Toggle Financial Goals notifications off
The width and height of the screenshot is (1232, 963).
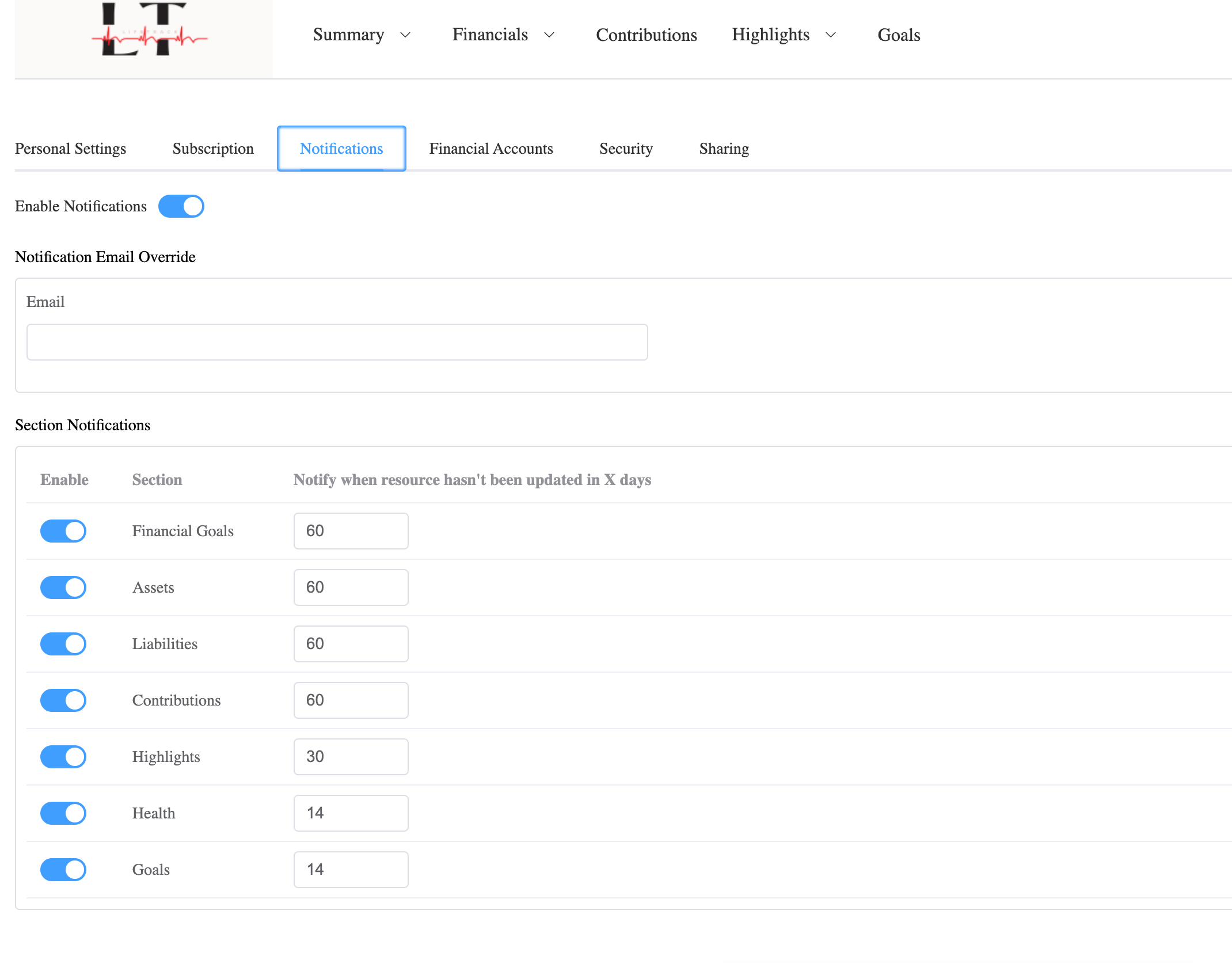click(63, 531)
